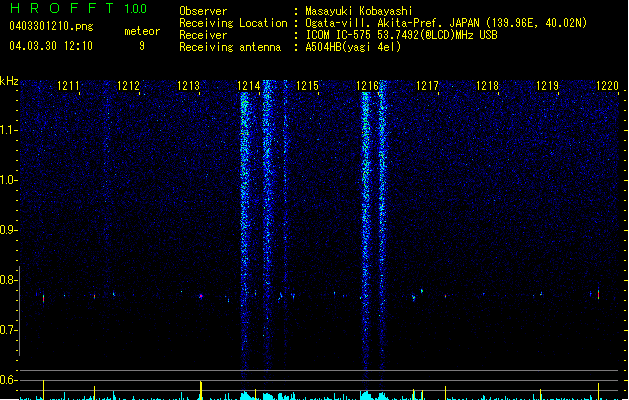Click the red meteor echo at right edge near 1220

pyautogui.click(x=598, y=294)
